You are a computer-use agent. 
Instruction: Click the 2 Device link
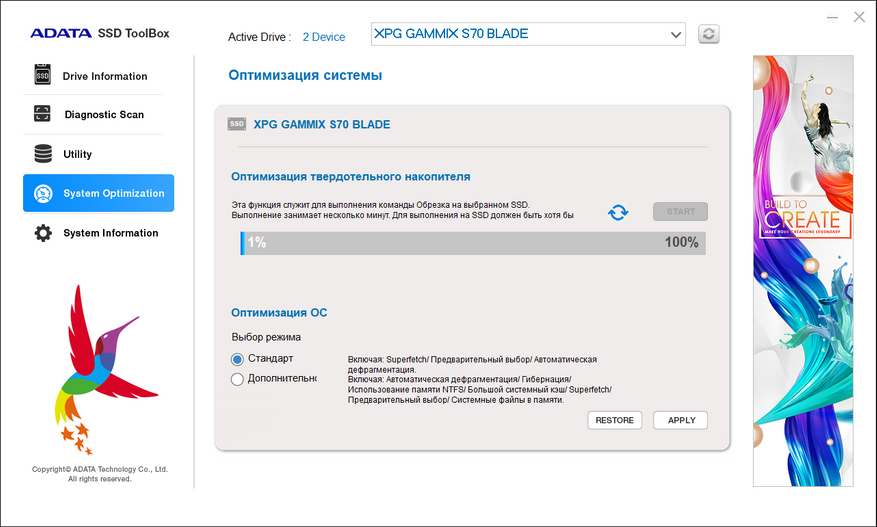click(324, 37)
